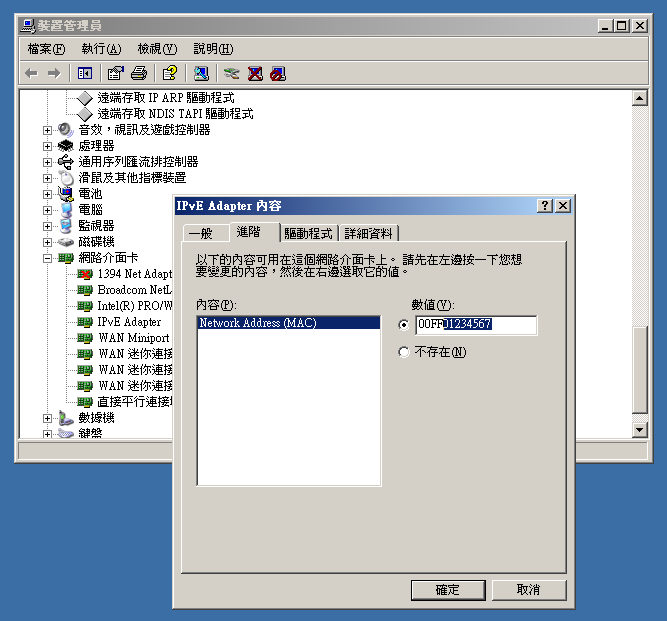Image resolution: width=667 pixels, height=621 pixels.
Task: Click the Help toolbar icon
Action: tap(170, 74)
